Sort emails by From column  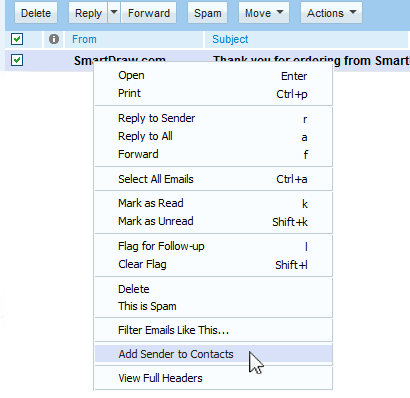pos(84,39)
